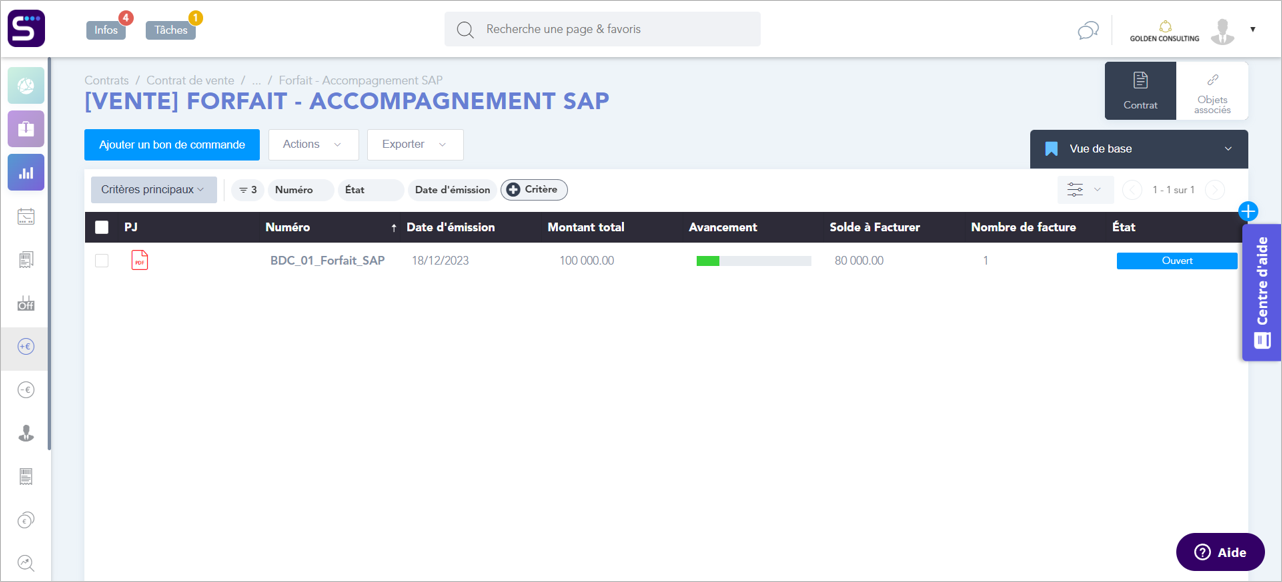The image size is (1282, 582).
Task: Toggle checkbox for BDC_01_Forfait_SAP row
Action: [x=101, y=261]
